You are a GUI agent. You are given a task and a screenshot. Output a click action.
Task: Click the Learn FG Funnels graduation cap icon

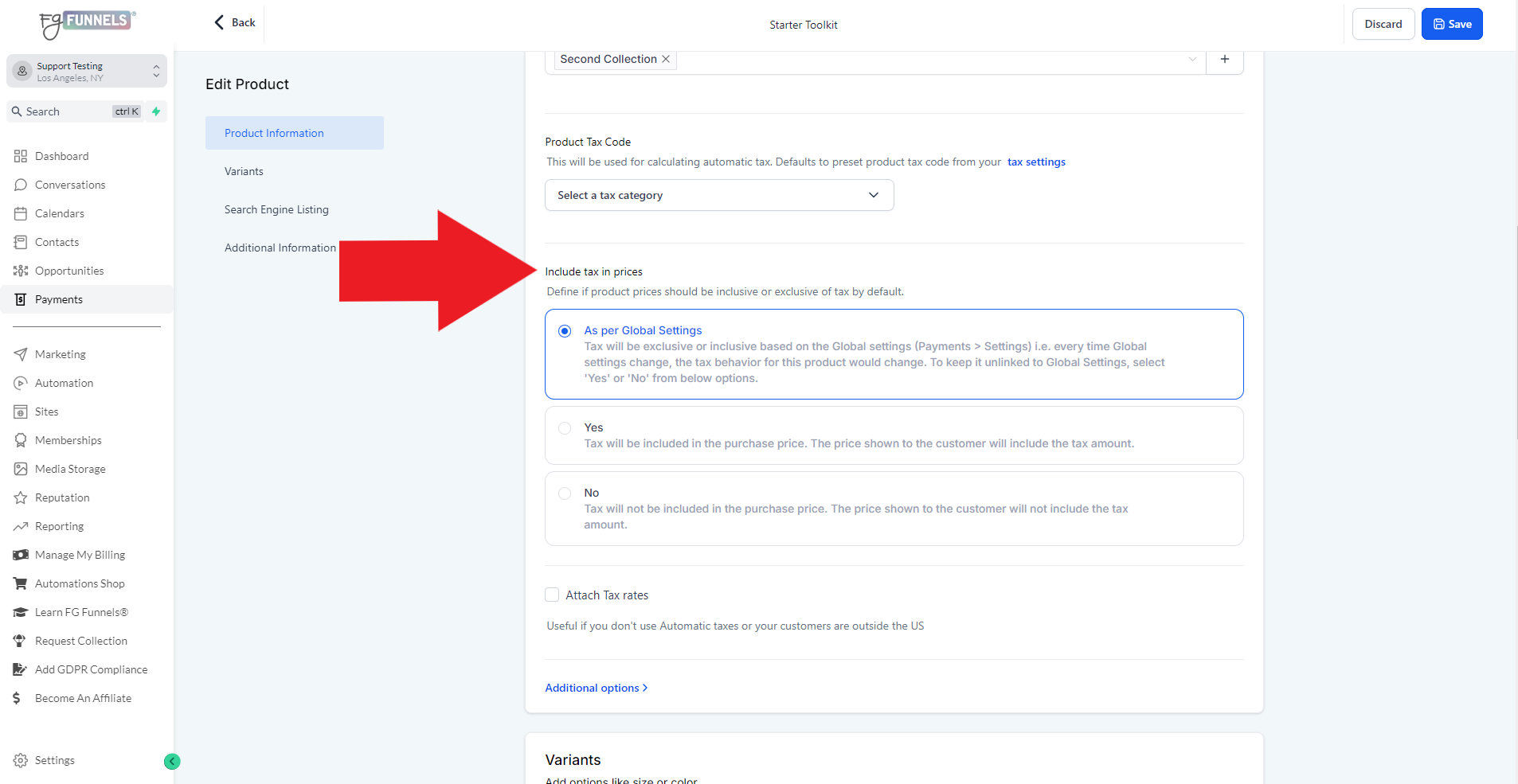(21, 612)
